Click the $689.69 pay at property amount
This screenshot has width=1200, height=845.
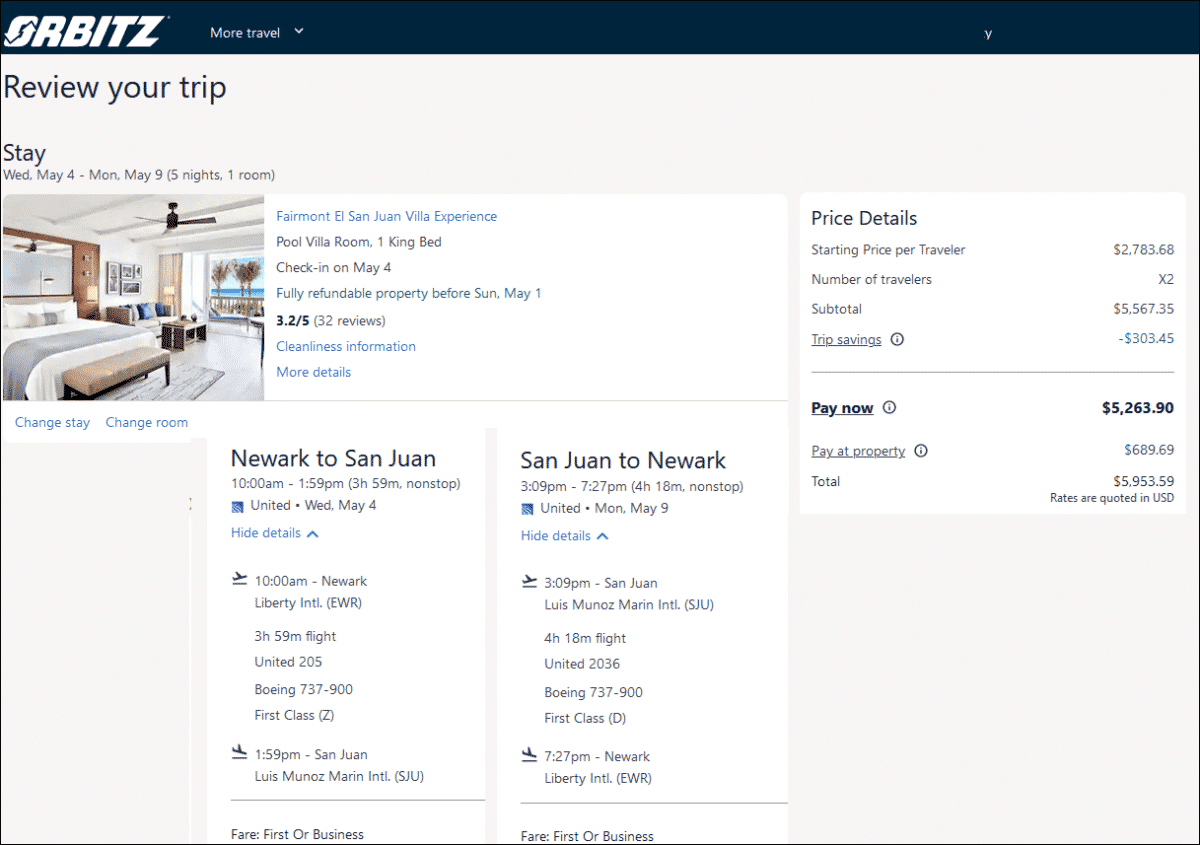[1149, 450]
